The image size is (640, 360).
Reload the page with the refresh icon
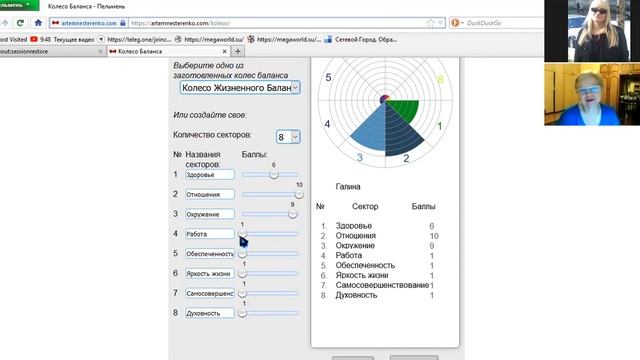20,23
